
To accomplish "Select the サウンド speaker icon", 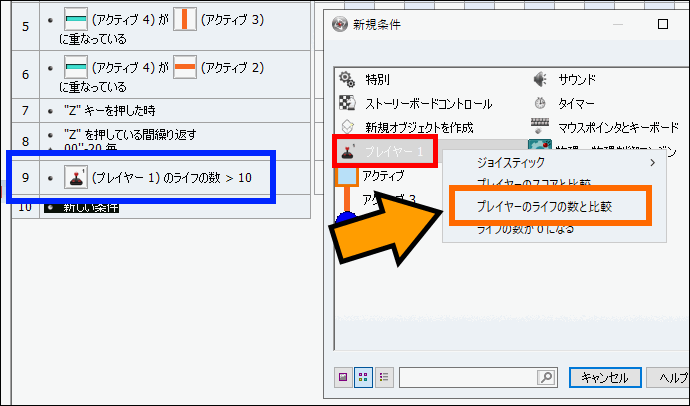I will click(540, 79).
